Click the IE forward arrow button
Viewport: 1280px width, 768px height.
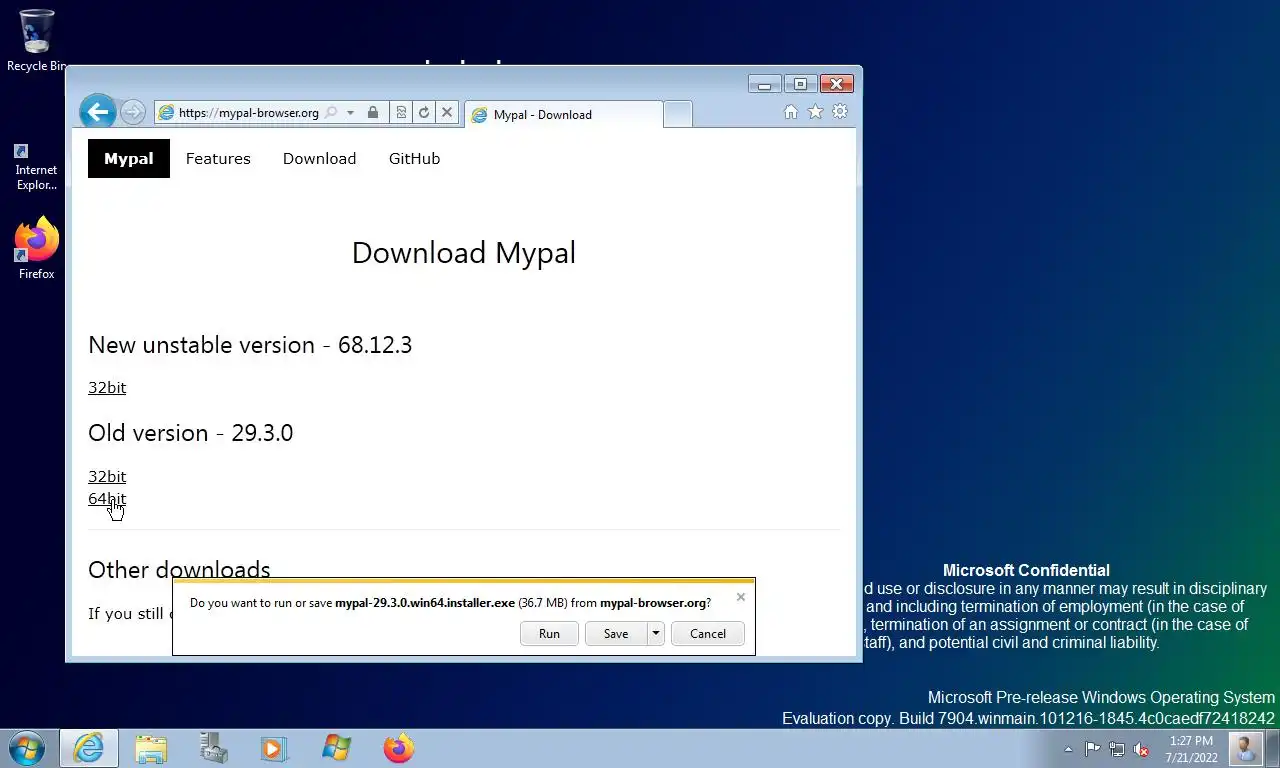click(x=132, y=112)
